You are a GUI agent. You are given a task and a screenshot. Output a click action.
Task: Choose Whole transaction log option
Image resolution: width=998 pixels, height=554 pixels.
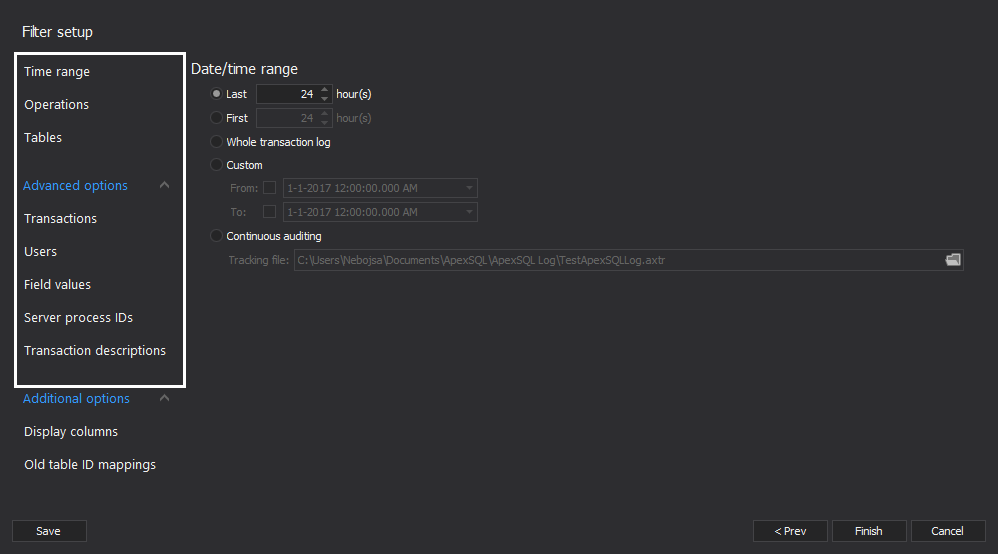click(216, 141)
